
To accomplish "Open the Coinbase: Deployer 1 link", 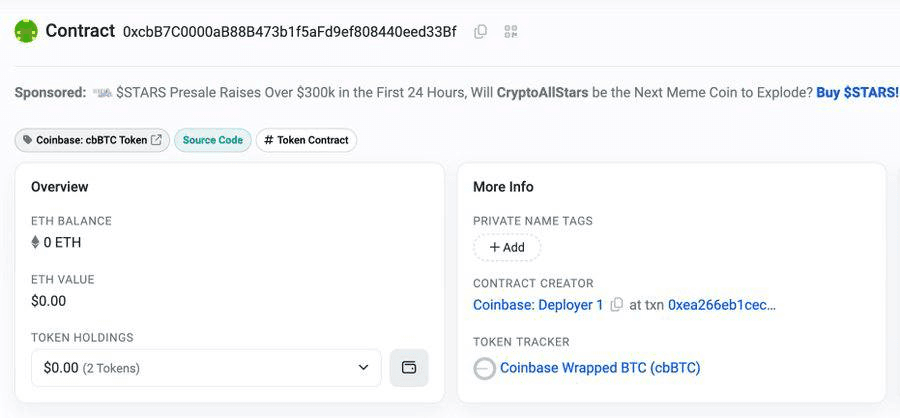I will (x=538, y=305).
